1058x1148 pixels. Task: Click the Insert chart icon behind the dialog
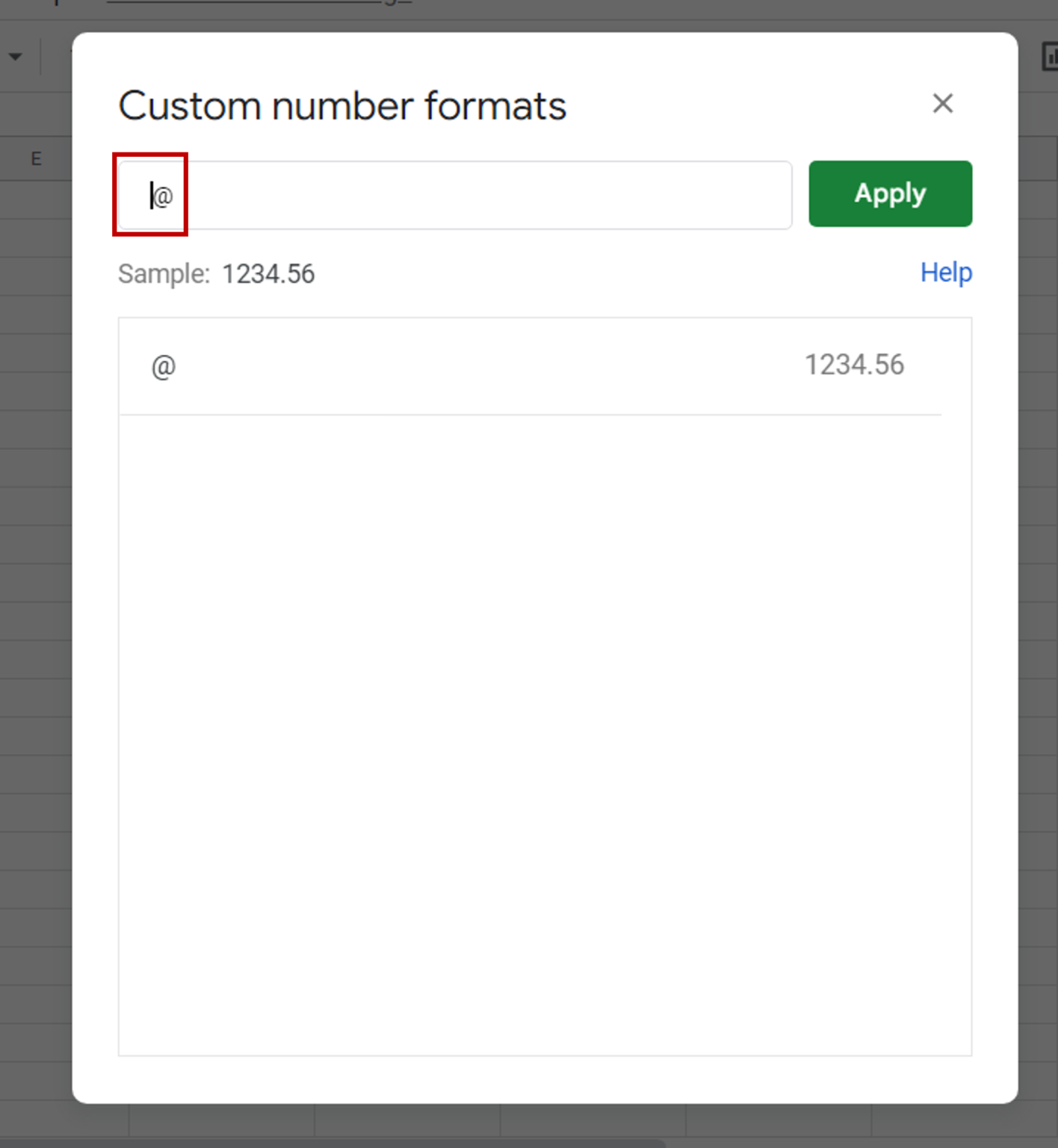tap(1050, 57)
